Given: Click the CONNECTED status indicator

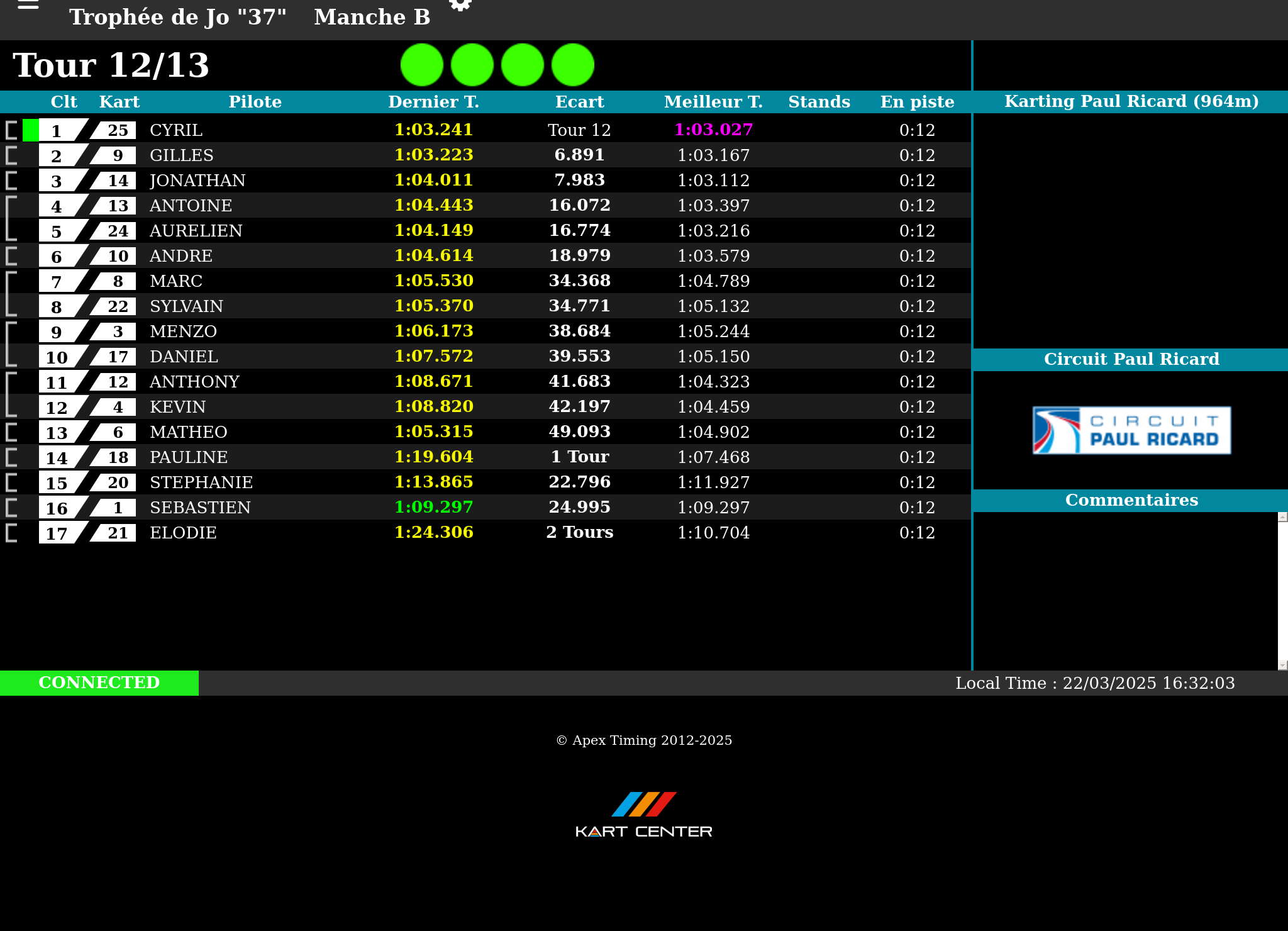Looking at the screenshot, I should point(99,683).
